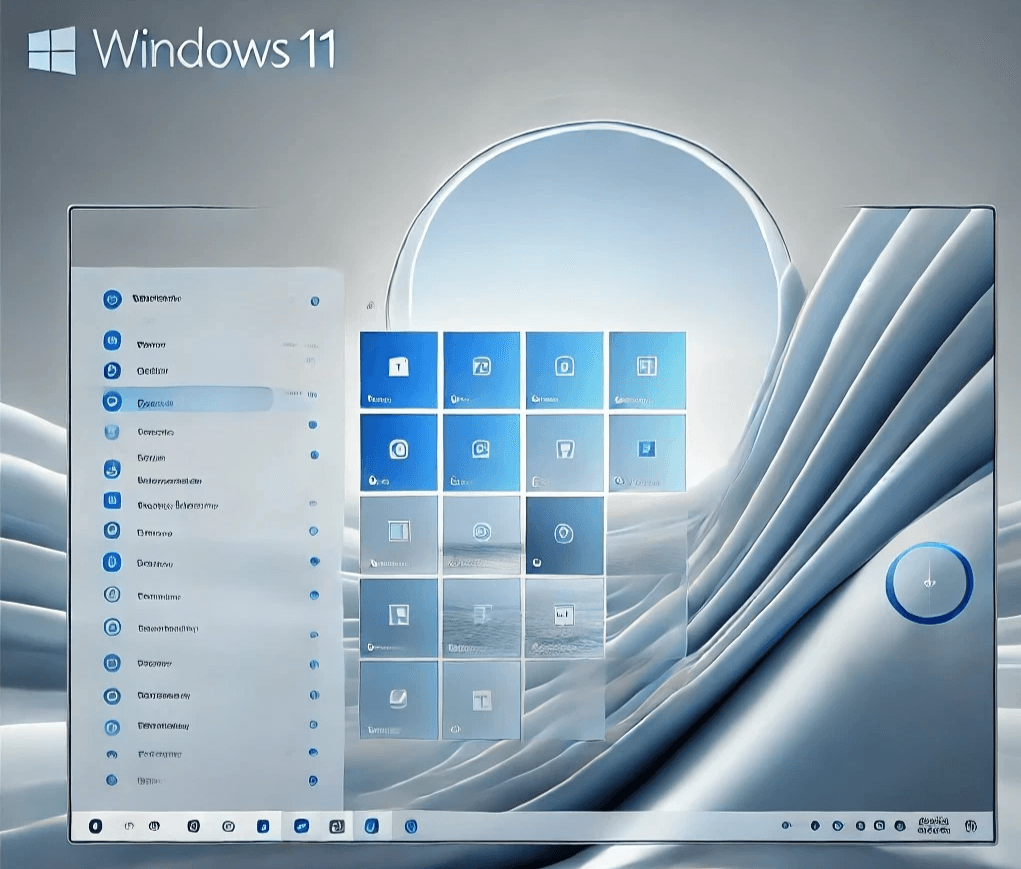The height and width of the screenshot is (869, 1021).
Task: Select the left list item with the faded icon
Action: click(138, 432)
